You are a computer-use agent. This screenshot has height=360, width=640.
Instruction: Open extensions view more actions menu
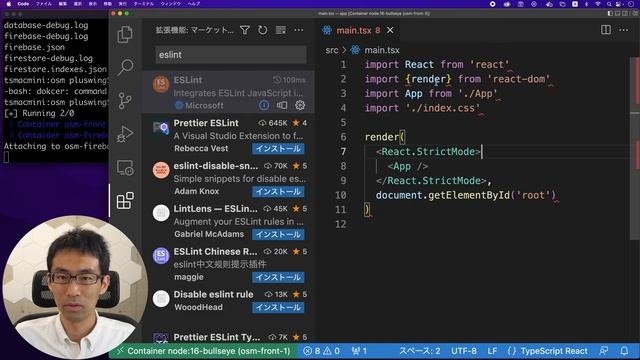point(299,30)
